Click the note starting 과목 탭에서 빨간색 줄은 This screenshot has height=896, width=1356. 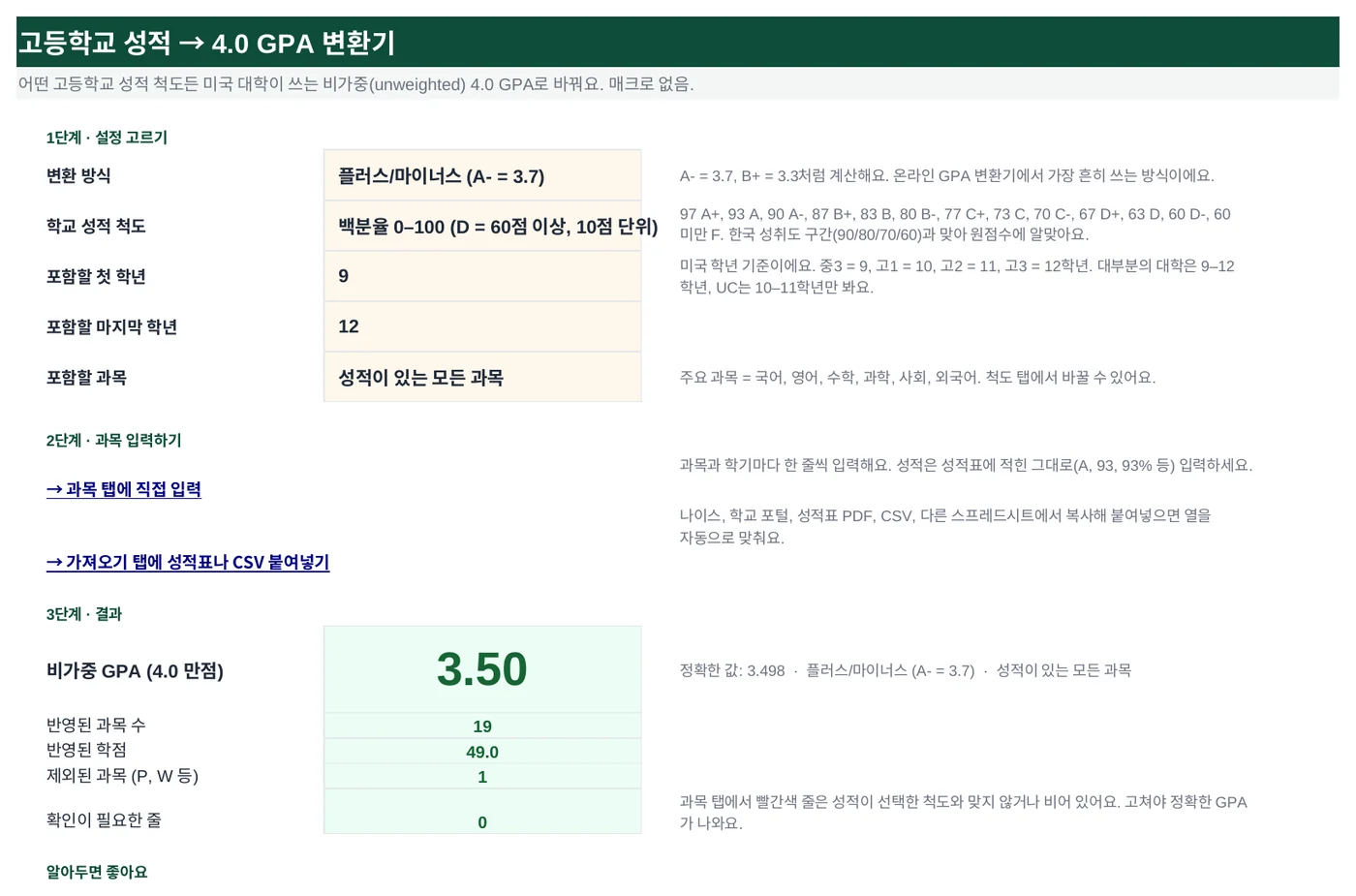tap(963, 812)
